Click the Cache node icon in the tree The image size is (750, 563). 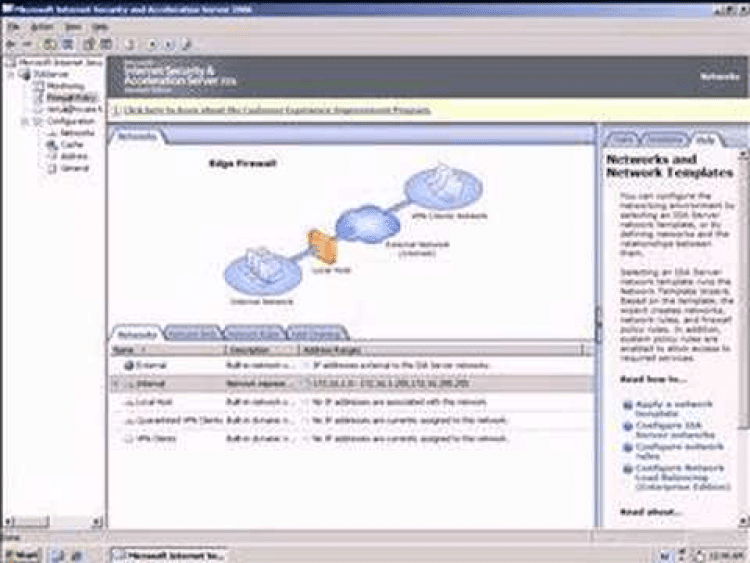coord(52,144)
